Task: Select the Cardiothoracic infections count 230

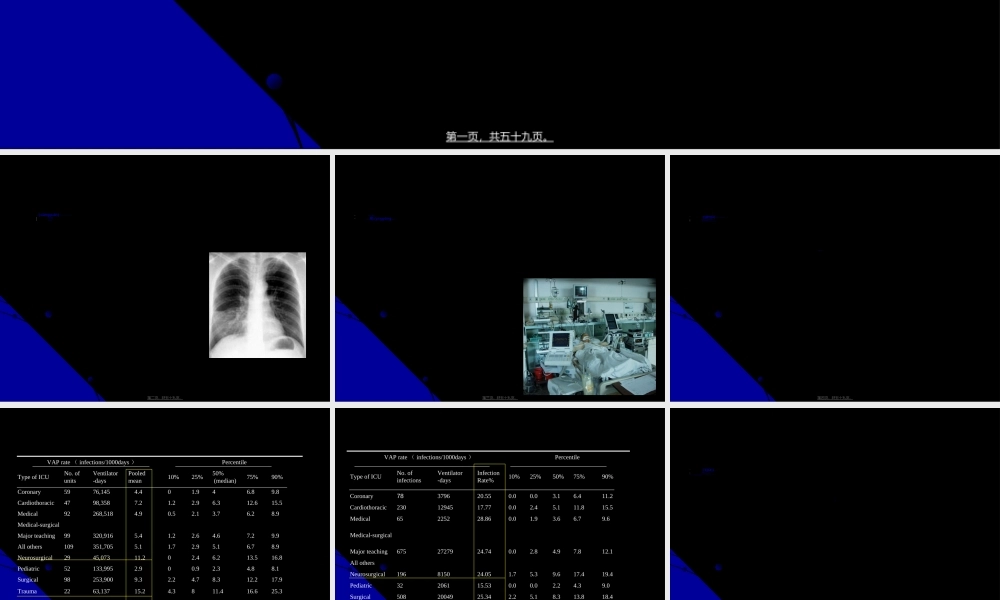Action: [403, 507]
